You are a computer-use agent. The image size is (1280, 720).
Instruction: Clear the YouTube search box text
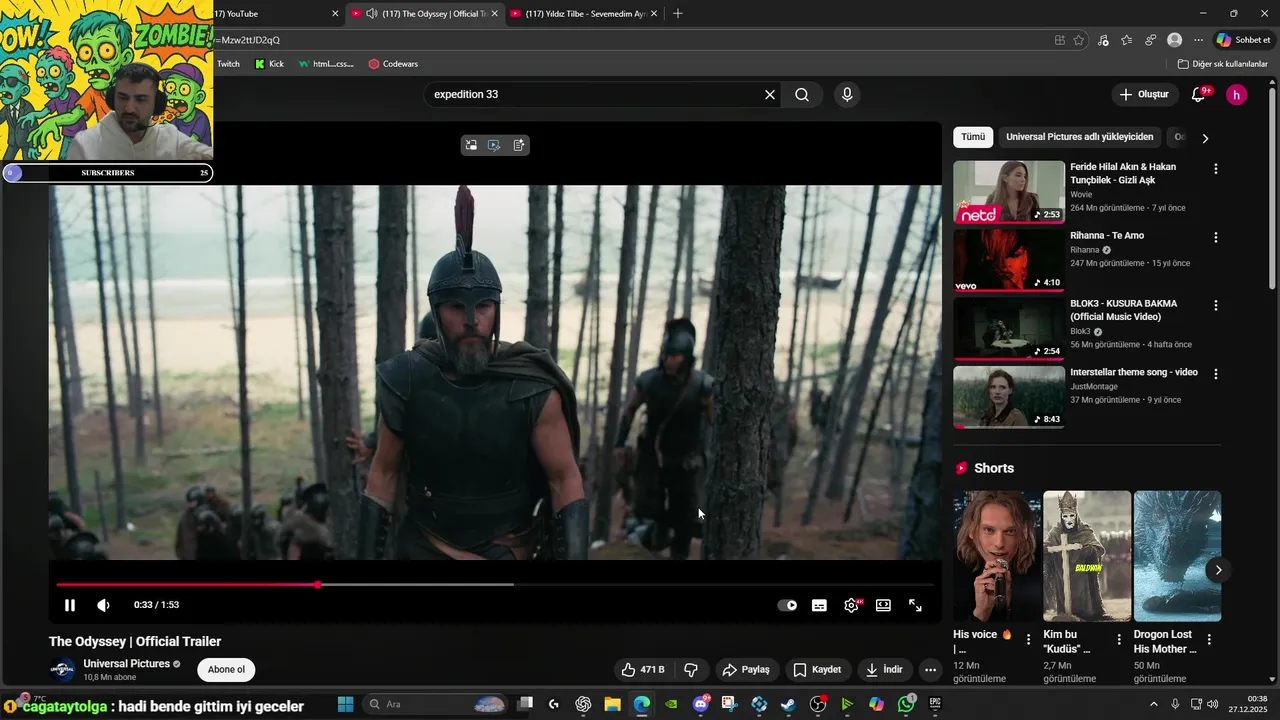770,95
